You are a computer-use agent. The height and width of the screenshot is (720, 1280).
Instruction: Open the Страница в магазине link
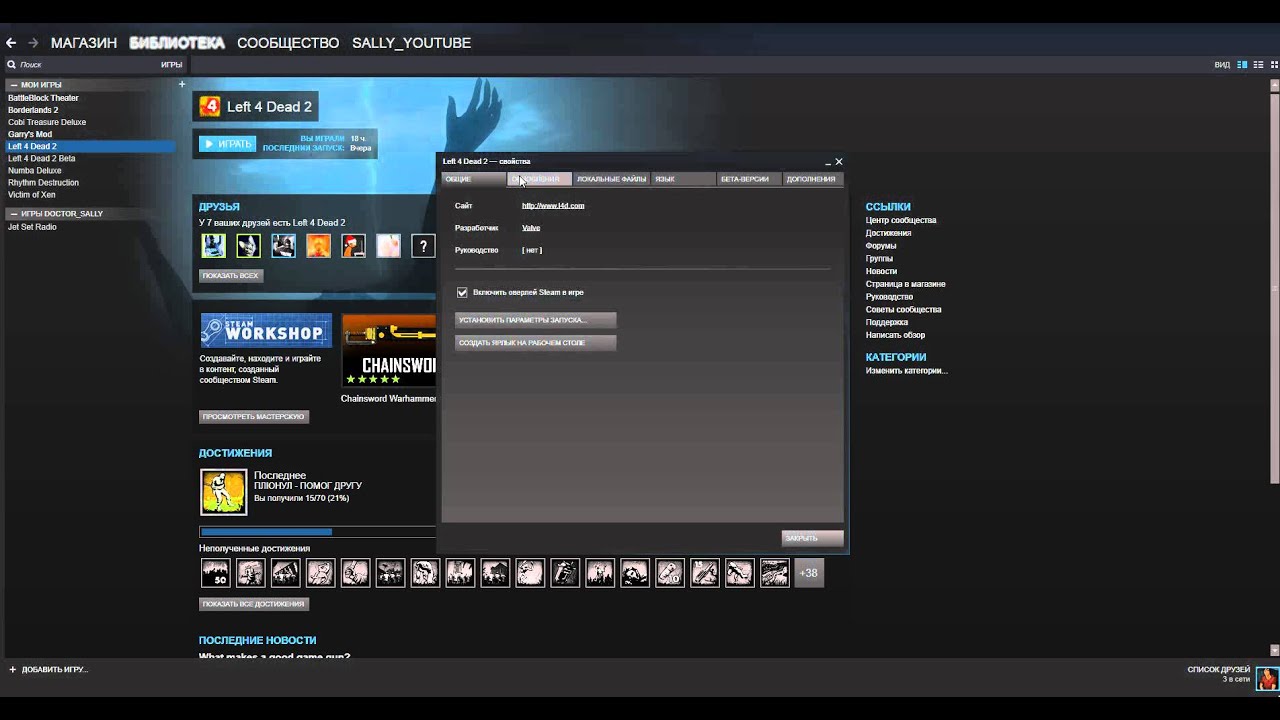[906, 284]
